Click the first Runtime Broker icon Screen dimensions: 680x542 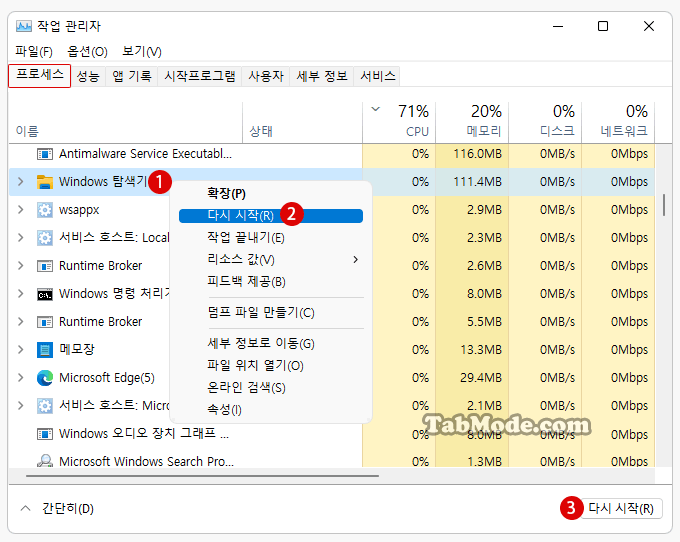coord(45,266)
